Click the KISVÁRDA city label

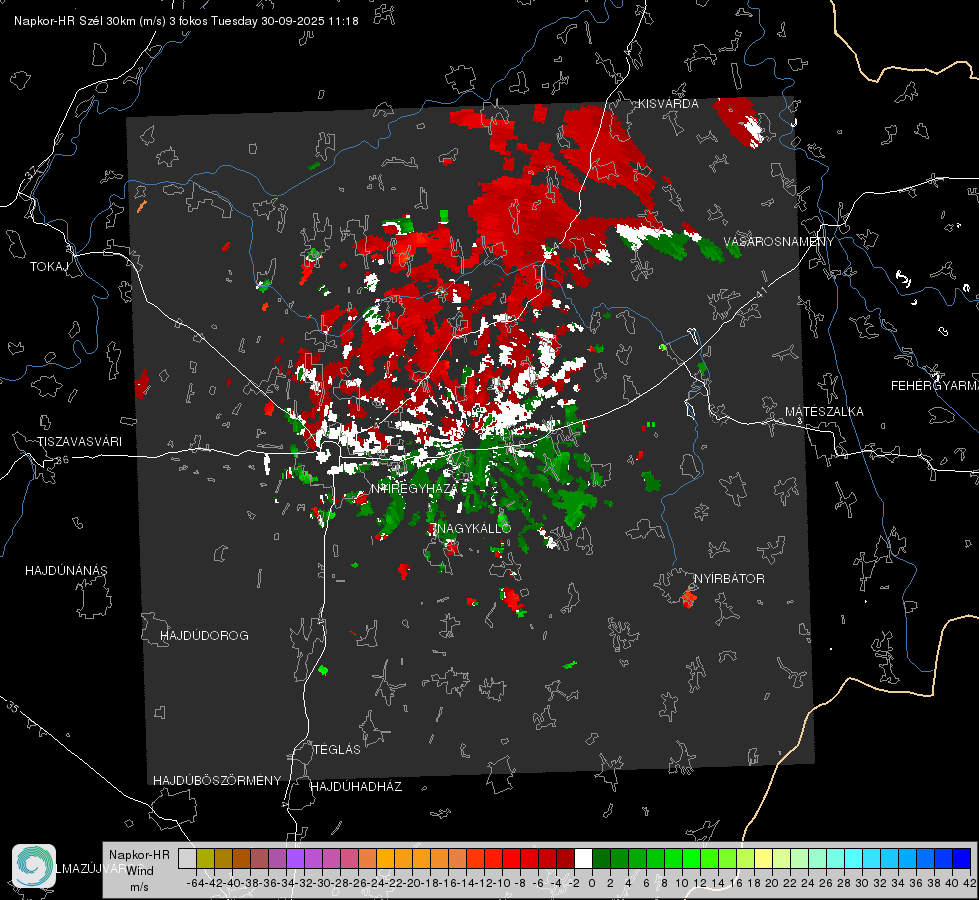click(668, 104)
